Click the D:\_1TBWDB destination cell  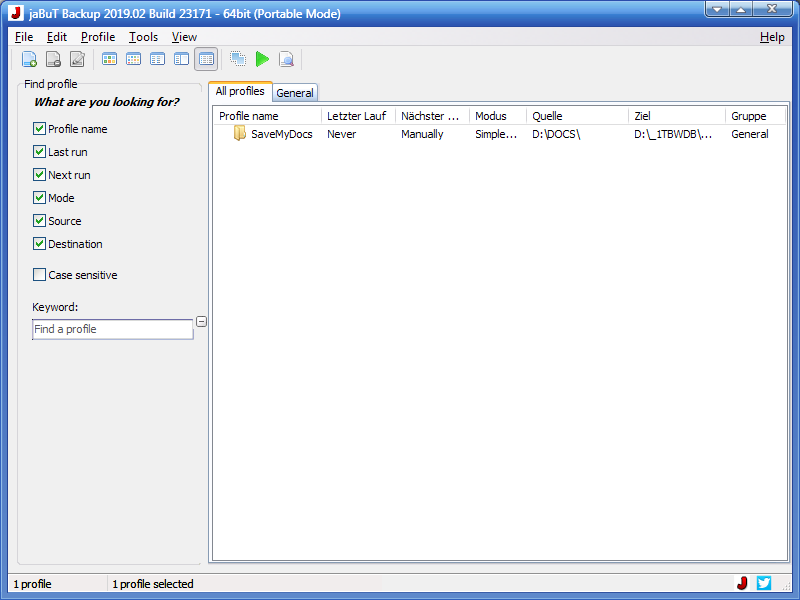coord(673,134)
